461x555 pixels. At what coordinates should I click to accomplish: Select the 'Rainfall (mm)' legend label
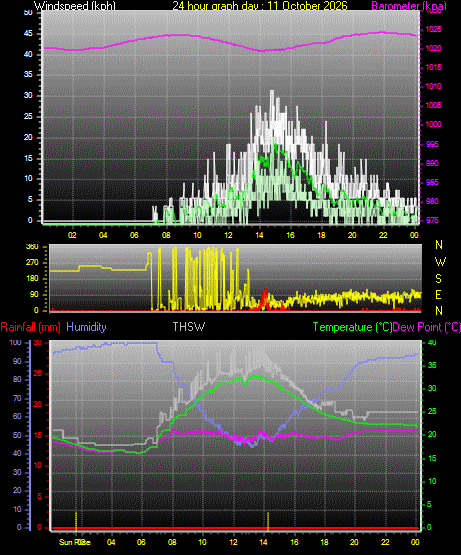click(30, 327)
